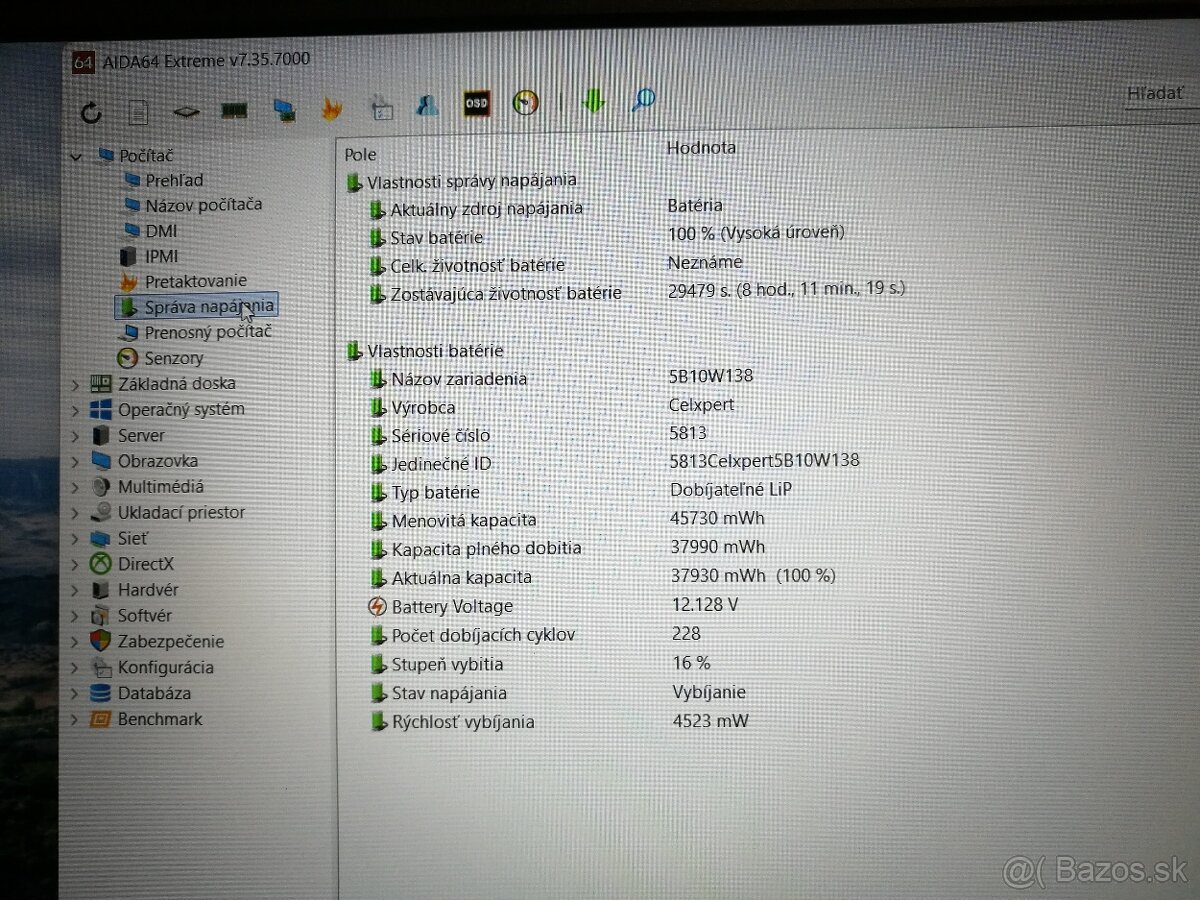Click the memory module toolbar icon
Screen dimensions: 1200x900
(x=234, y=108)
